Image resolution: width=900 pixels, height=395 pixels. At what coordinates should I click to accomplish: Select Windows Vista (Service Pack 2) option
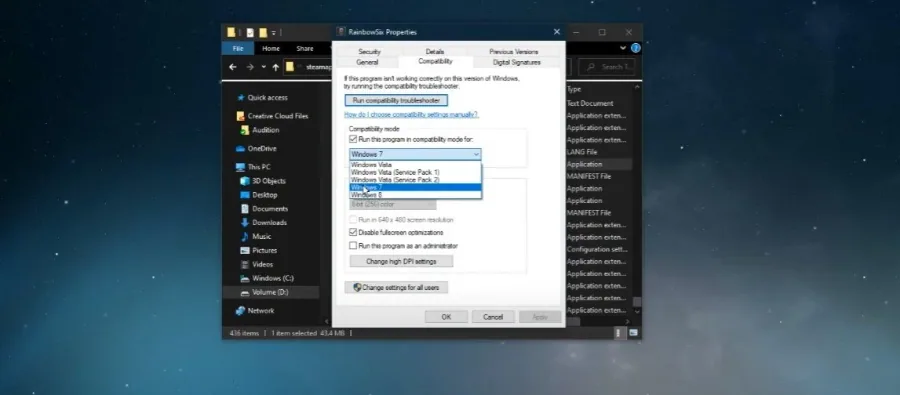pos(416,180)
